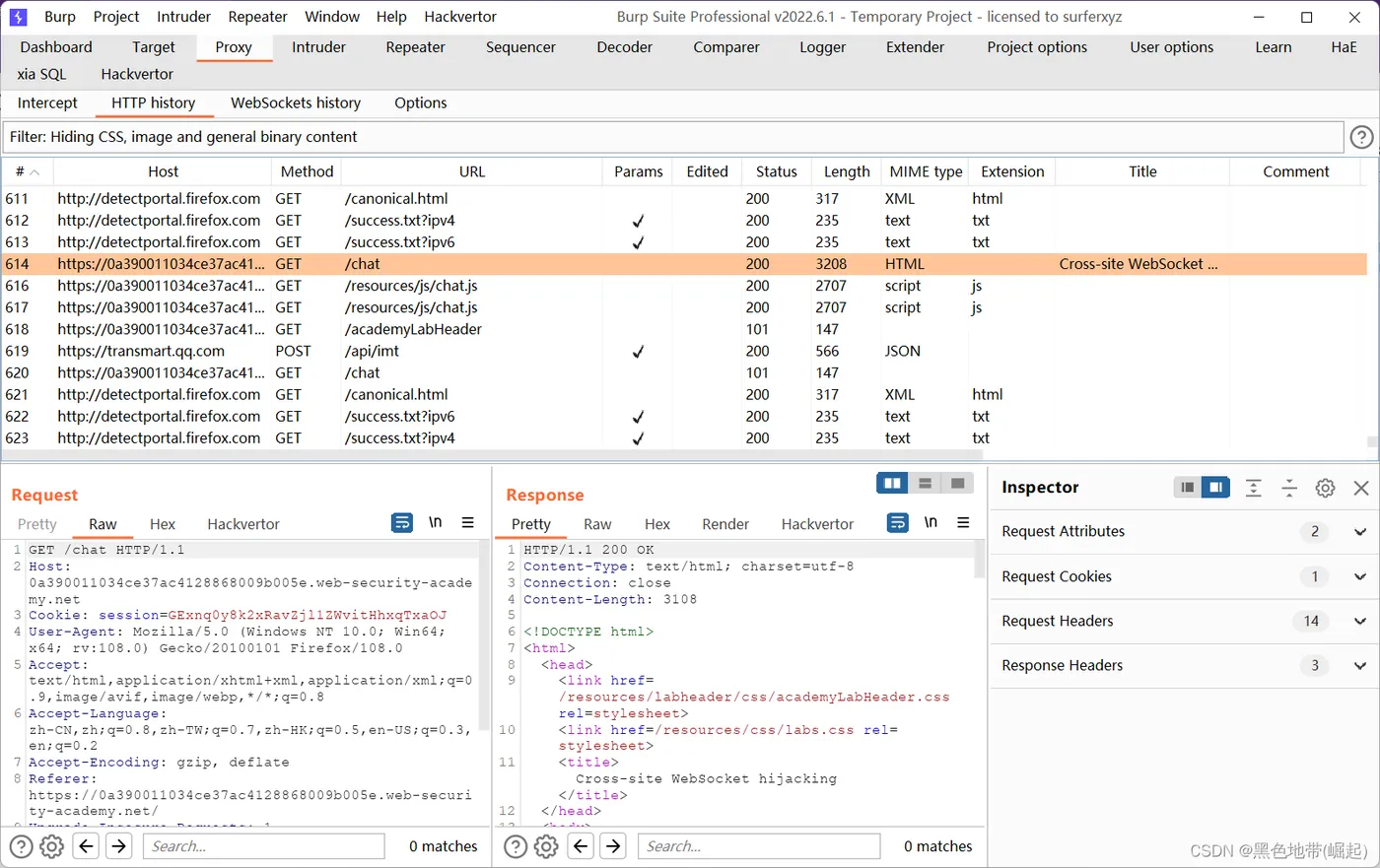Viewport: 1380px width, 868px height.
Task: Set Inspector left-docked layout icon
Action: 1188,487
